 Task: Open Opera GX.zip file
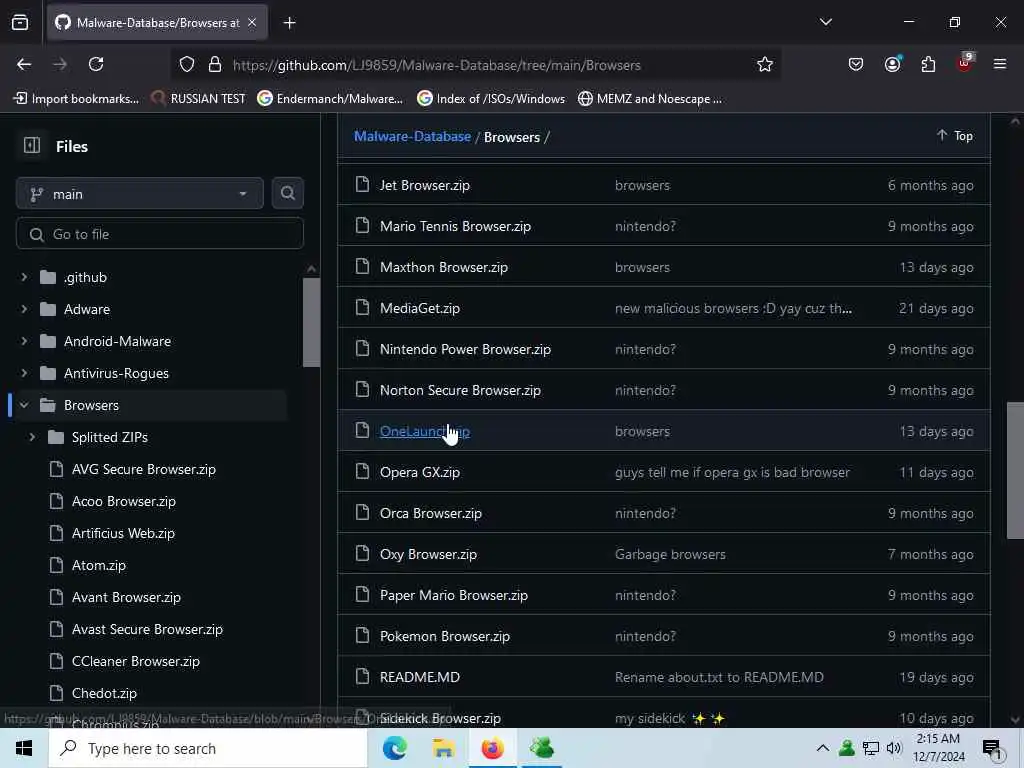click(x=420, y=472)
